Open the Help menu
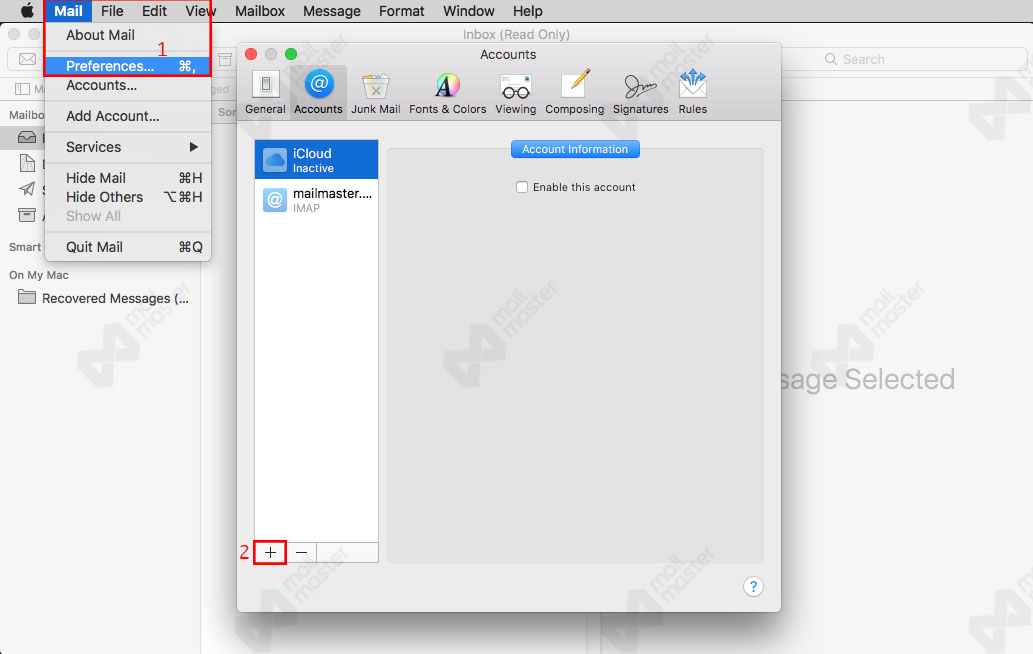 pyautogui.click(x=528, y=11)
